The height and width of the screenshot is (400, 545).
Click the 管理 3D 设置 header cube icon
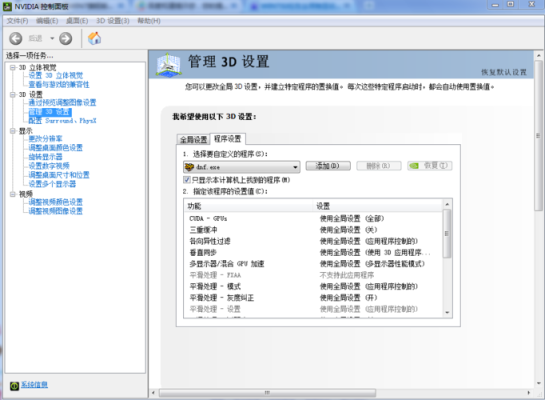[x=169, y=64]
